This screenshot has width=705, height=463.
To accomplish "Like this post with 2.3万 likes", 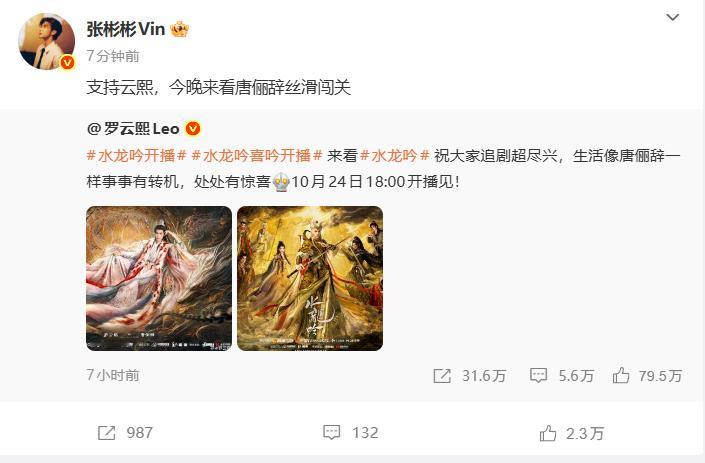I will pos(548,433).
